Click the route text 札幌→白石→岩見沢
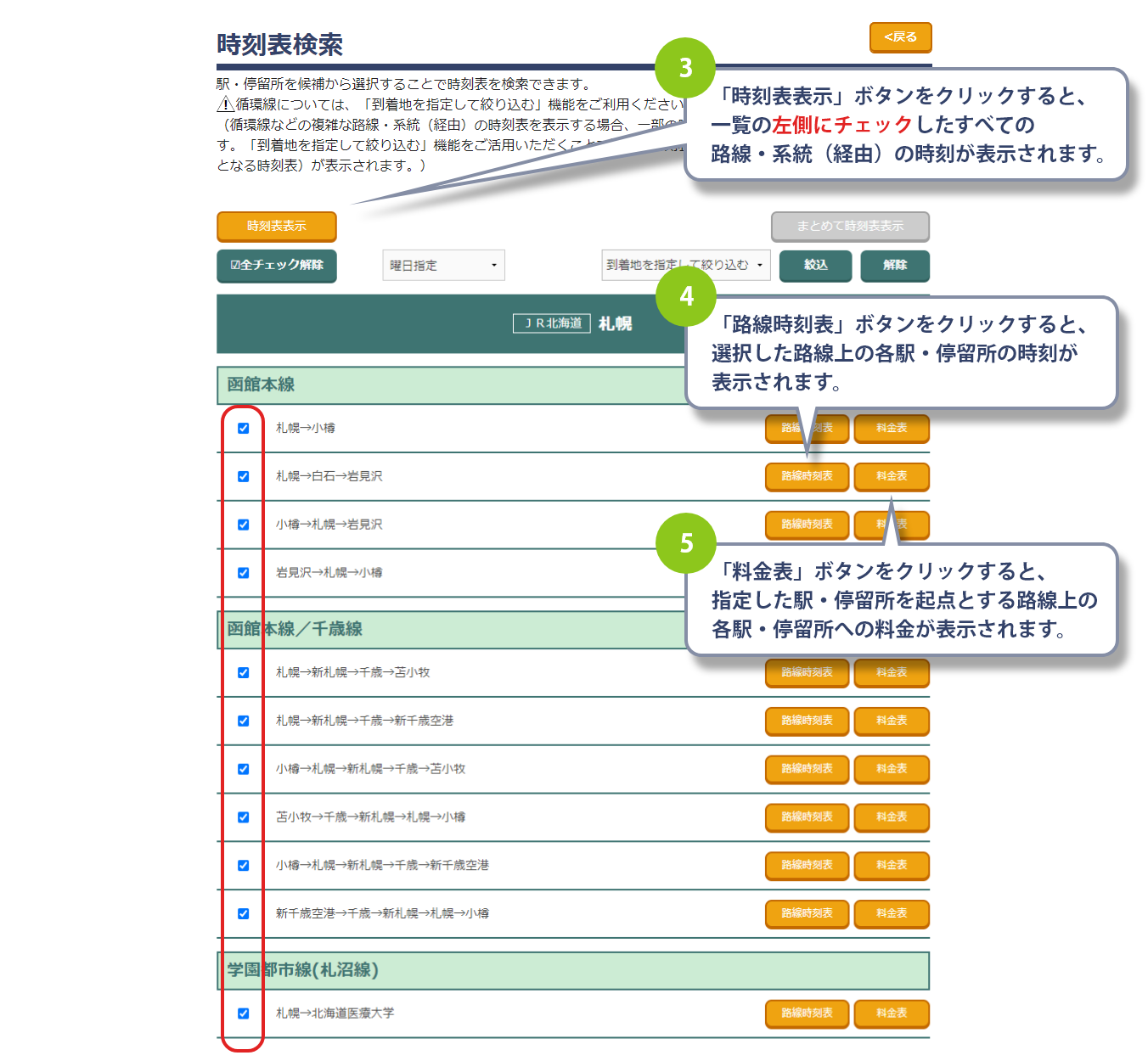 pos(329,477)
